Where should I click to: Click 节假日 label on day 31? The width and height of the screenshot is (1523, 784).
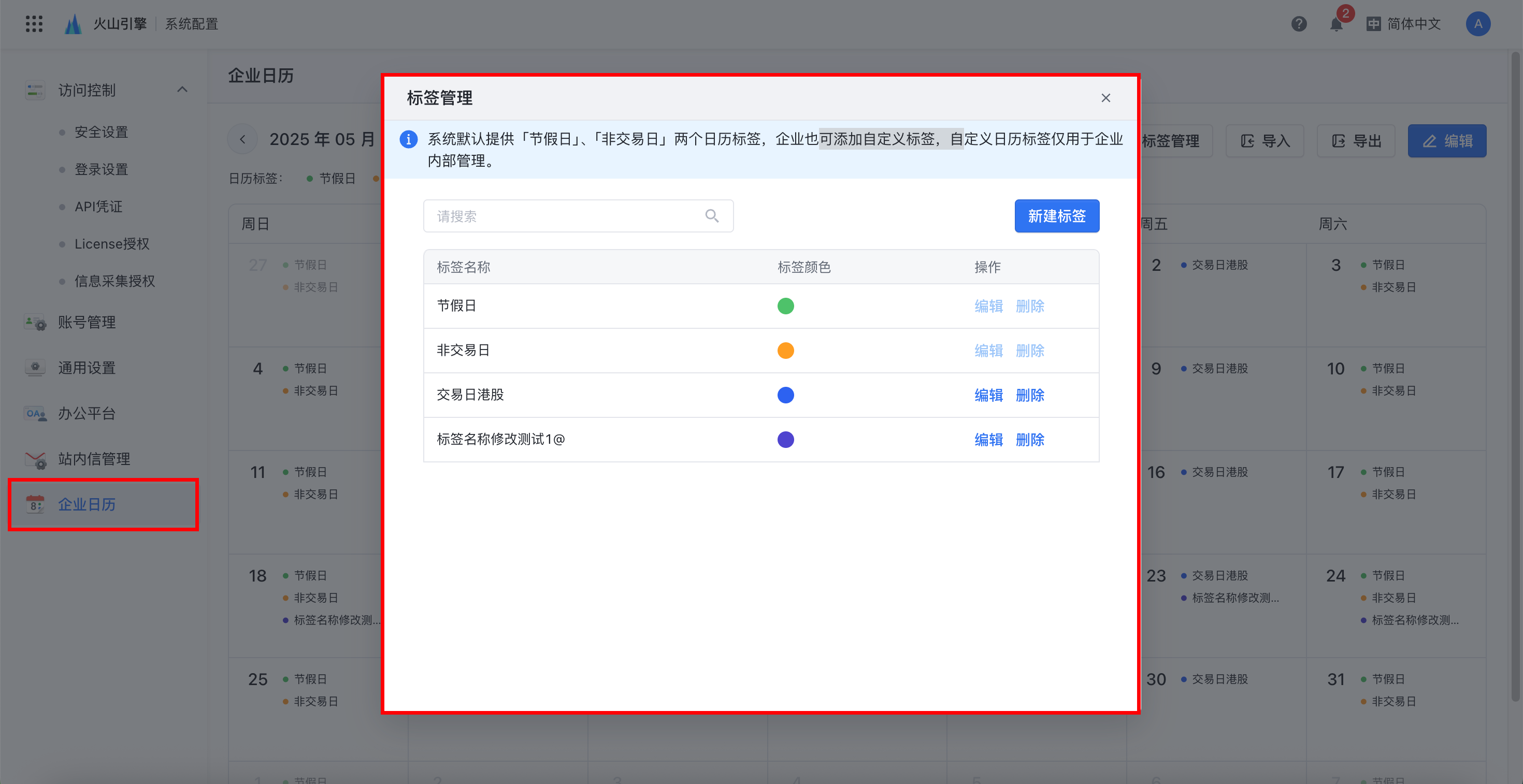(x=1388, y=679)
